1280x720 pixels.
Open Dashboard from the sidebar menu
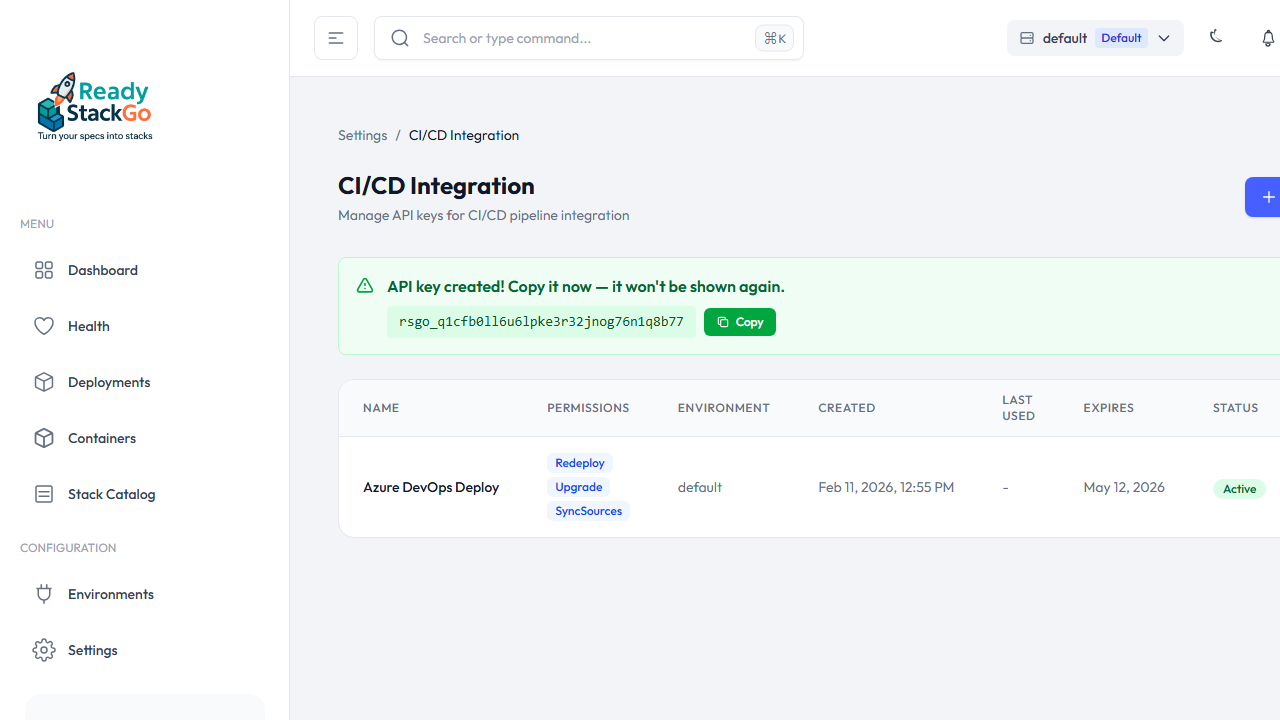tap(102, 270)
